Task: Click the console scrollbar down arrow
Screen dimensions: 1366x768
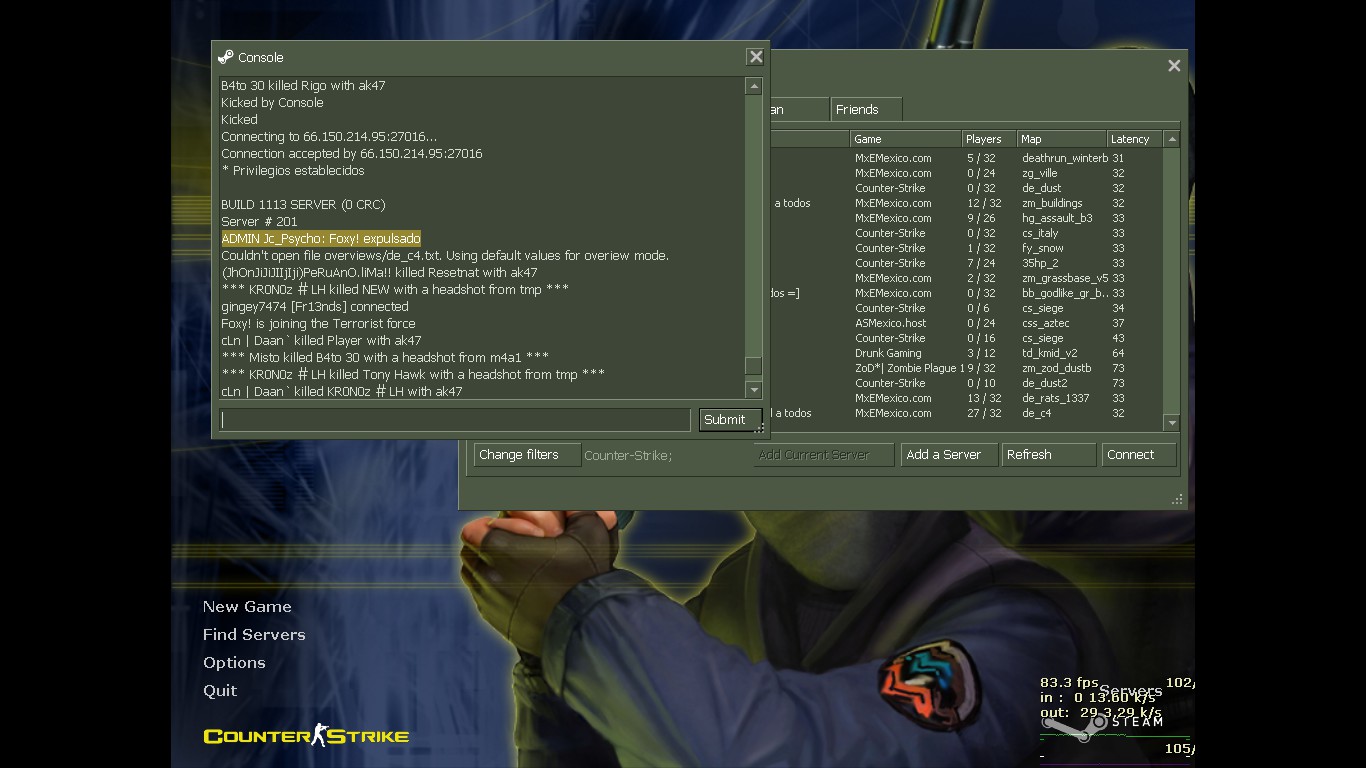Action: pos(754,390)
